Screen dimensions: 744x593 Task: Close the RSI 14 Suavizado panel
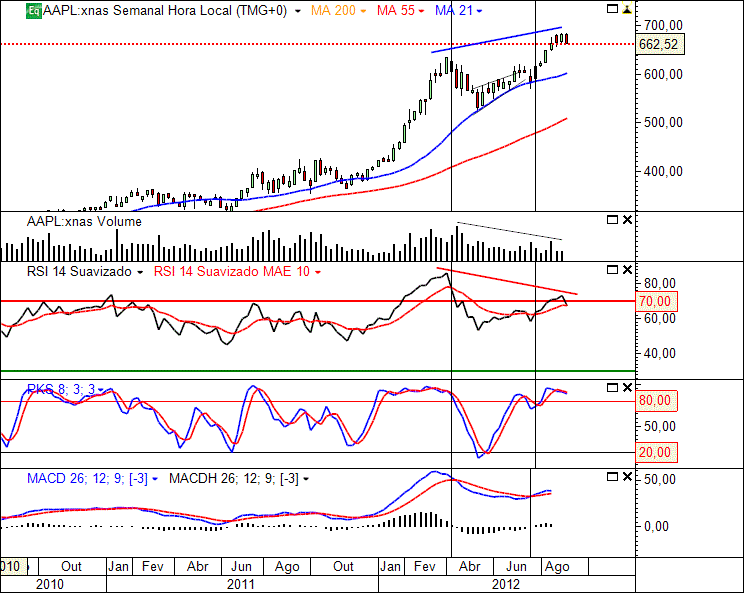[627, 269]
